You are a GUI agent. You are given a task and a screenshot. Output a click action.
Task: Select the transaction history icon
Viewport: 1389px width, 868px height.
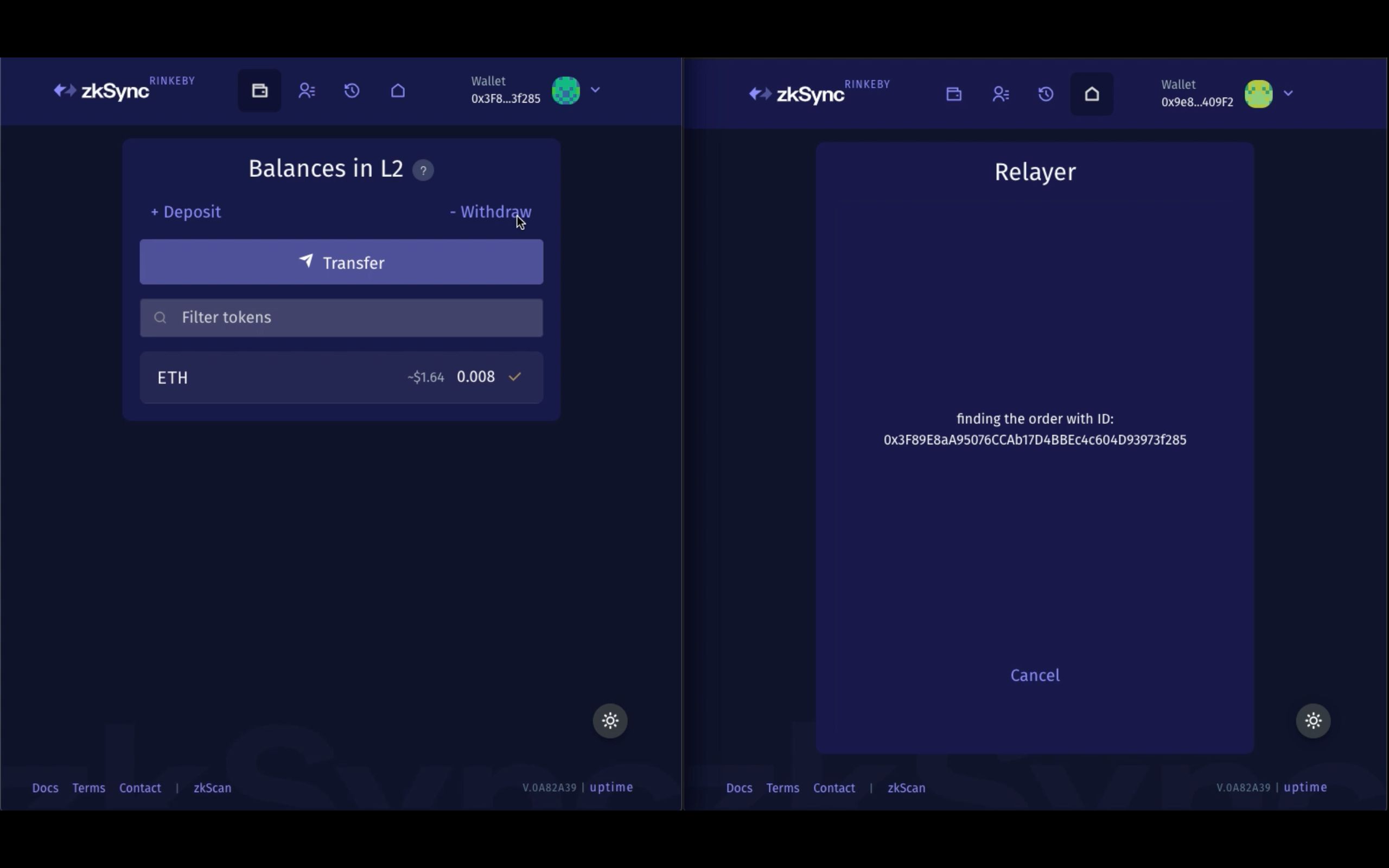point(352,90)
